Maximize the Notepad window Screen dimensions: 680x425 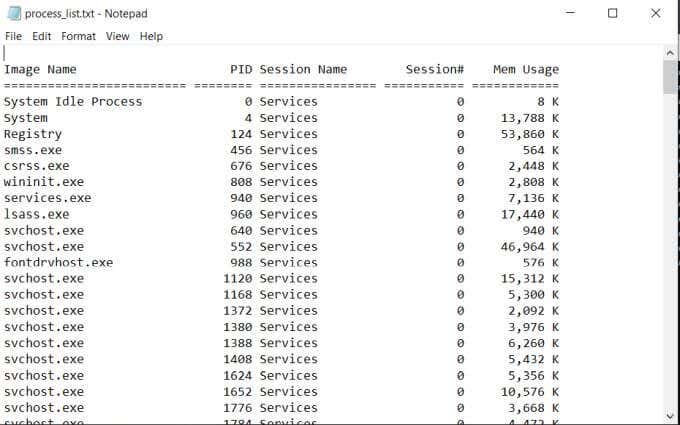pos(613,13)
